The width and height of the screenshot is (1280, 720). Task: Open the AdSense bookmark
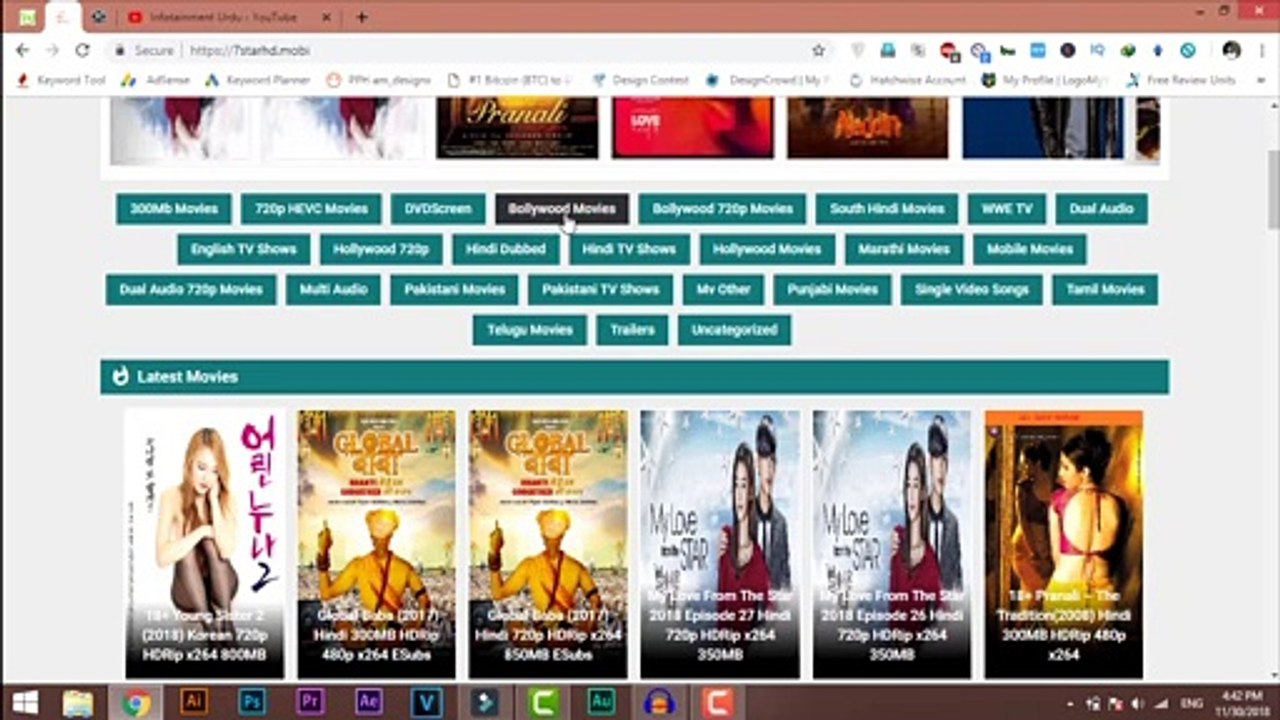coord(156,80)
